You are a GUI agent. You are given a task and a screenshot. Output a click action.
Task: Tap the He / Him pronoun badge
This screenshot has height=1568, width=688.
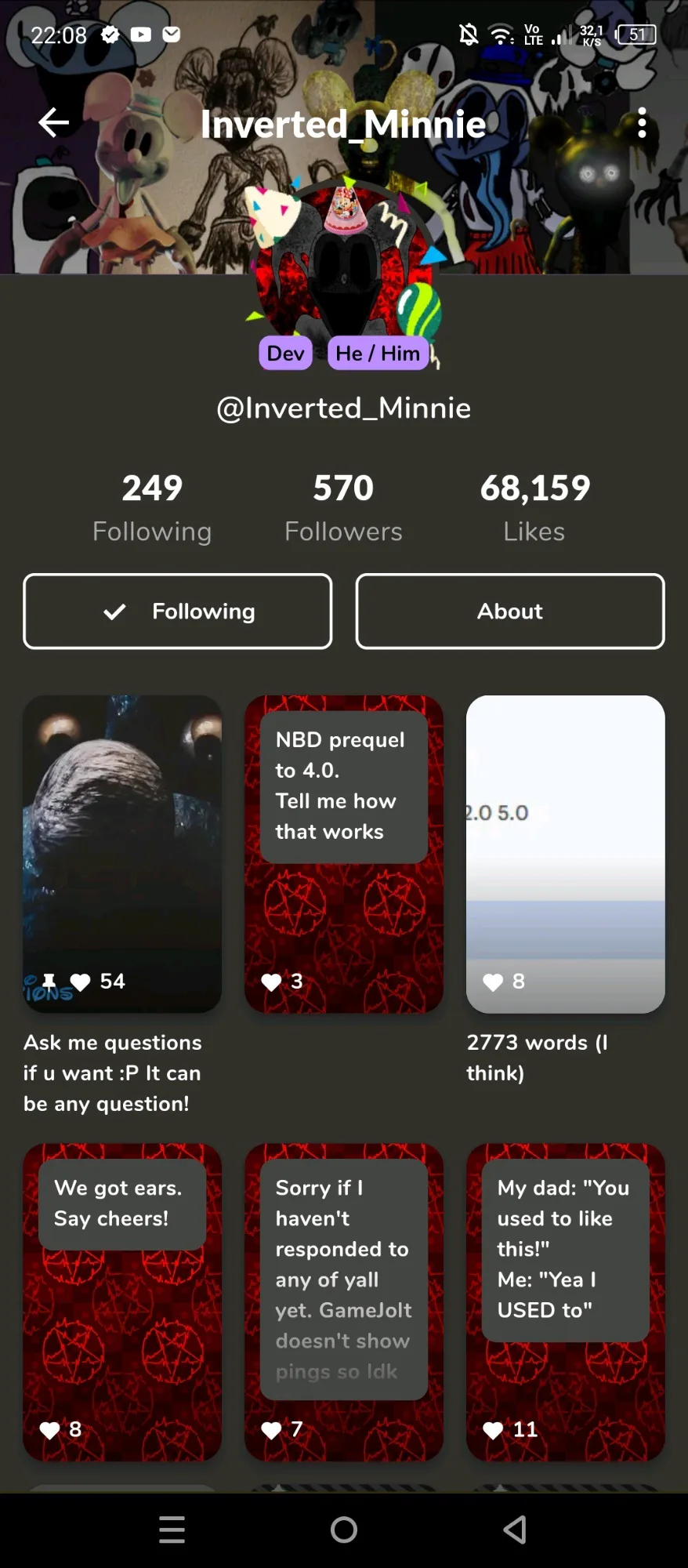378,353
